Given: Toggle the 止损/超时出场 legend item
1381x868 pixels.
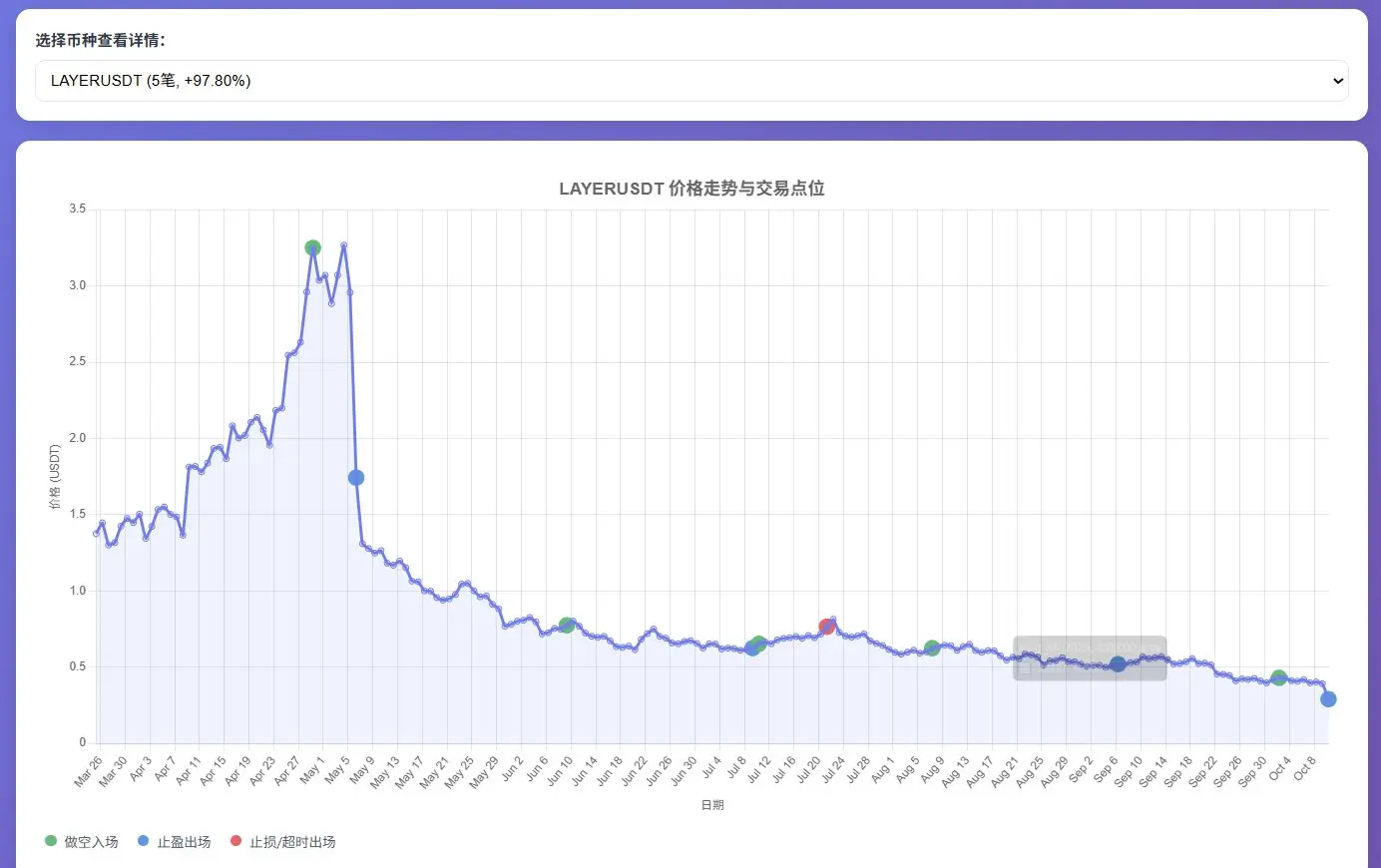Looking at the screenshot, I should pos(282,842).
